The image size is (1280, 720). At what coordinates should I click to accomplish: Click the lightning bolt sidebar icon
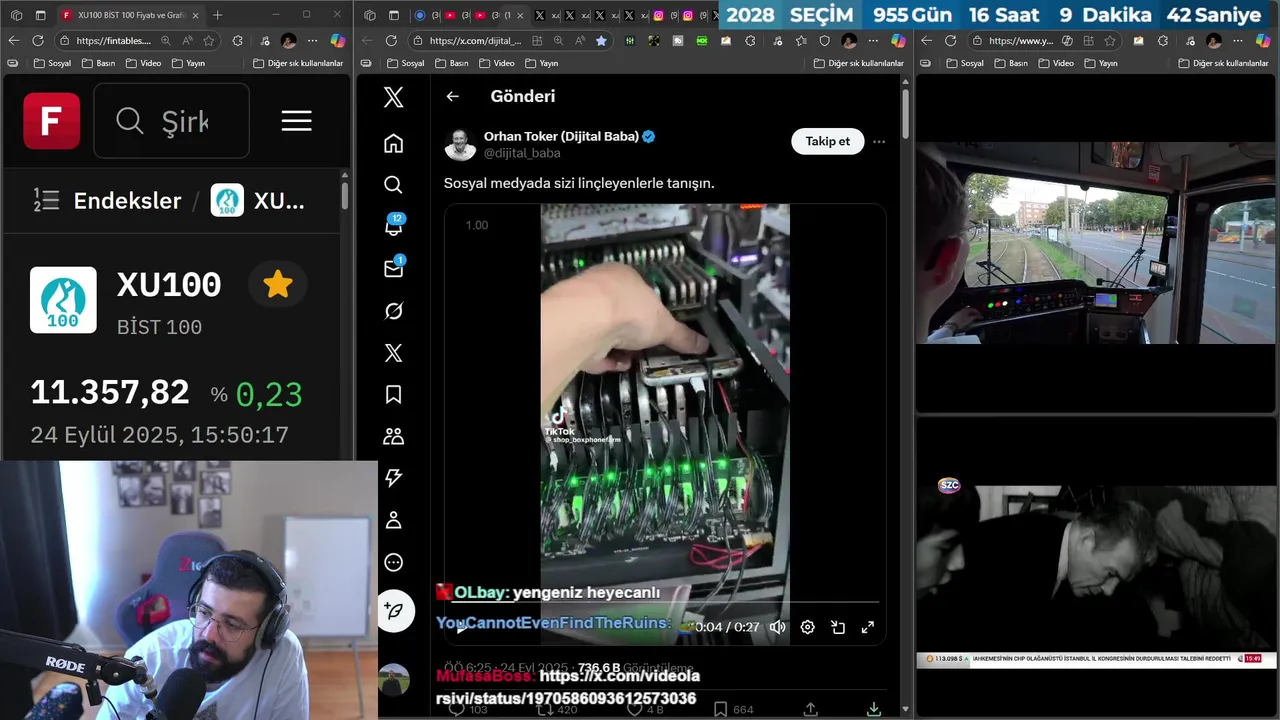click(394, 478)
